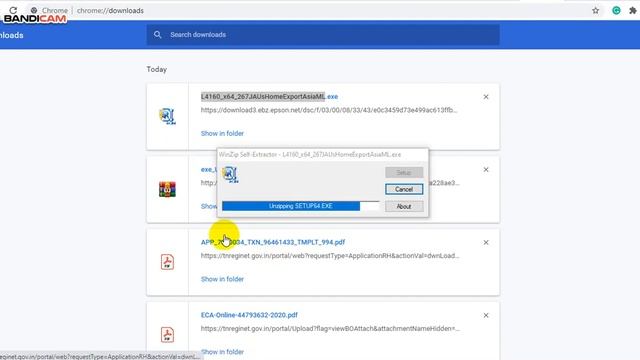Click the Epson installer file icon
The width and height of the screenshot is (640, 360).
[x=167, y=116]
